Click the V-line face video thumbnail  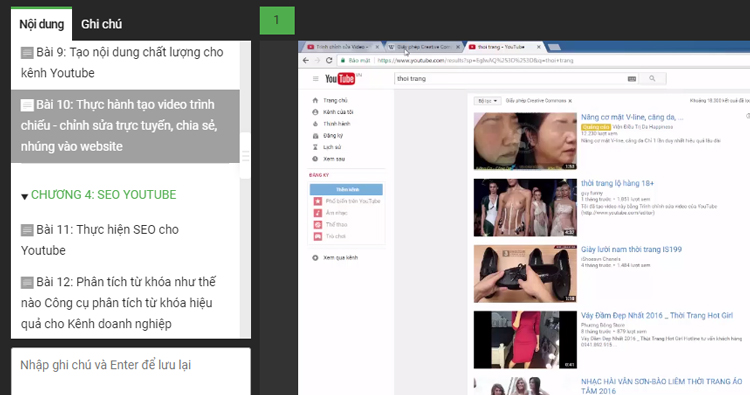pyautogui.click(x=525, y=142)
